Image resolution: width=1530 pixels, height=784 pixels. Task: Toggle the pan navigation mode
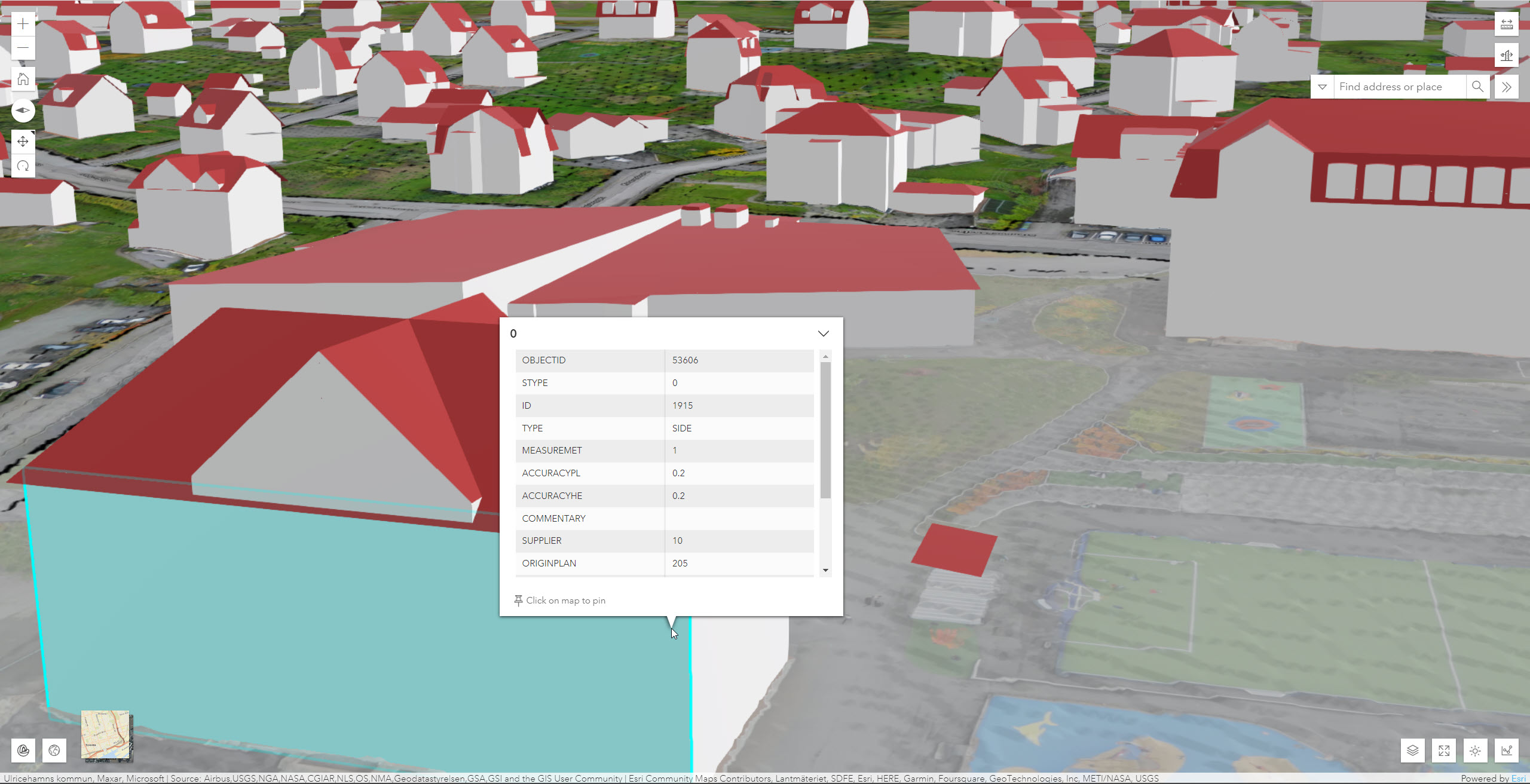click(x=23, y=142)
